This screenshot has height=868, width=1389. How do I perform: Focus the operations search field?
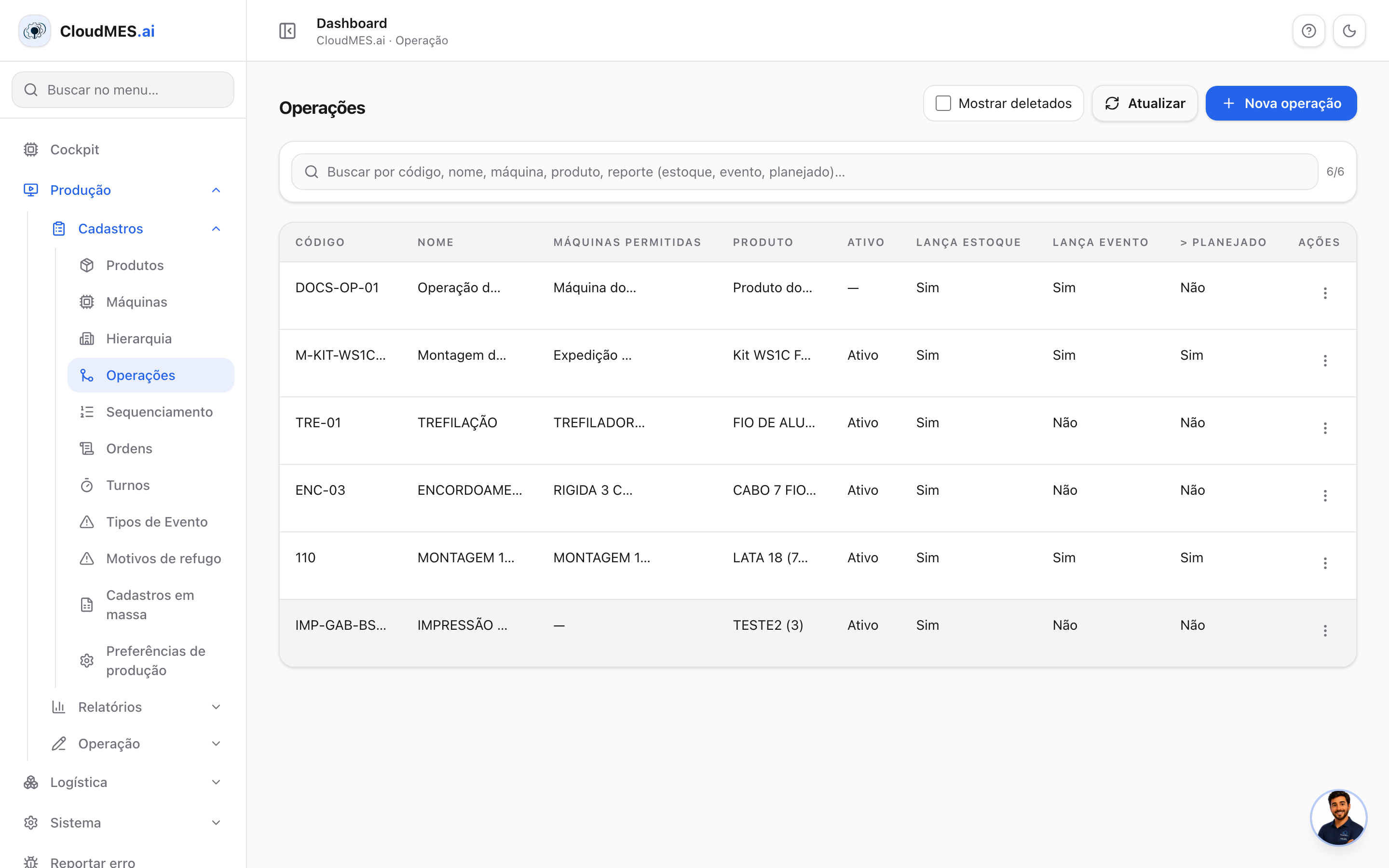(x=804, y=172)
